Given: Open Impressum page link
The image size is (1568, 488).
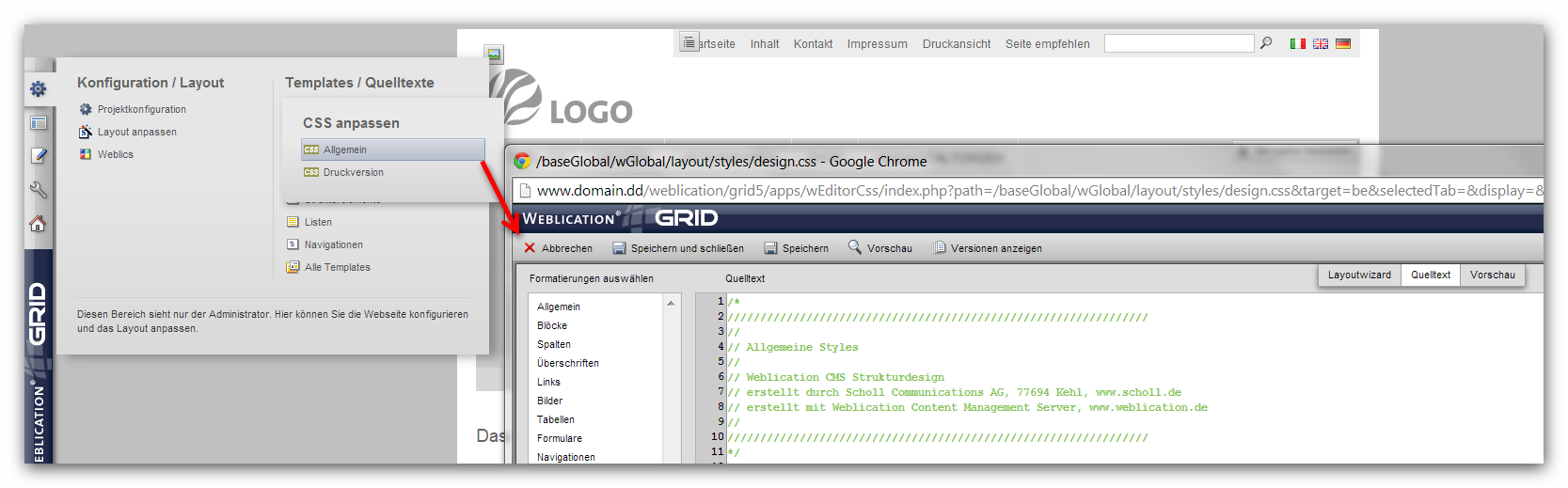Looking at the screenshot, I should point(878,44).
